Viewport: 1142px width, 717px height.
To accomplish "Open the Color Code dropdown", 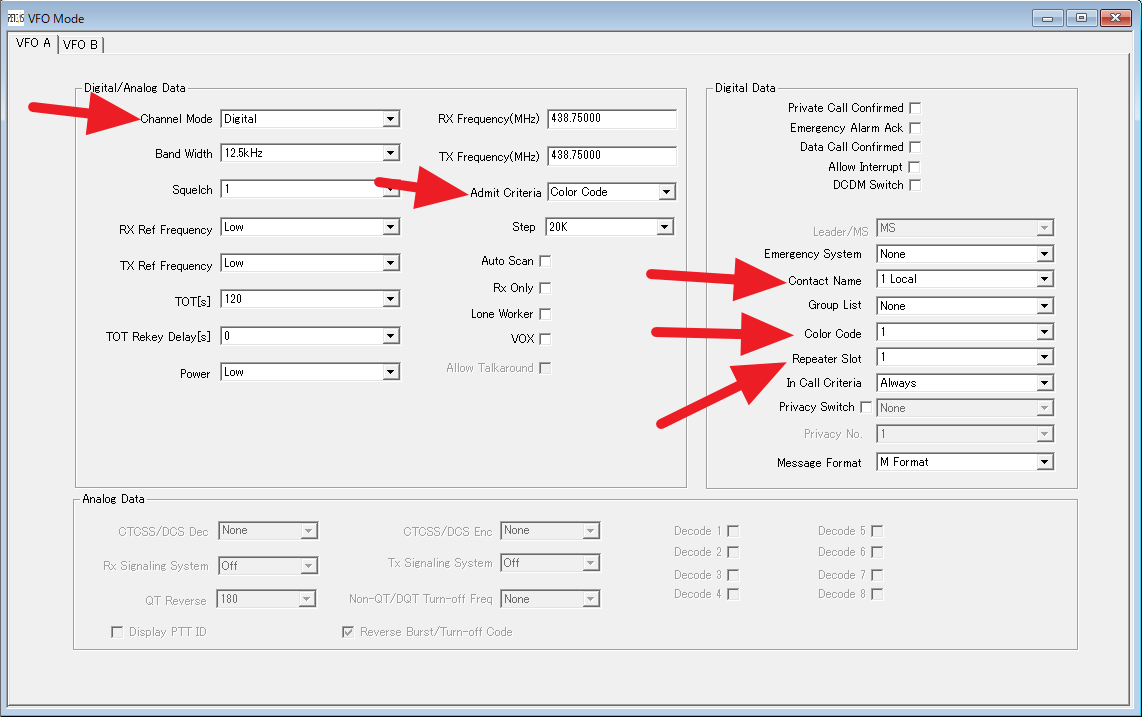I will [x=964, y=332].
